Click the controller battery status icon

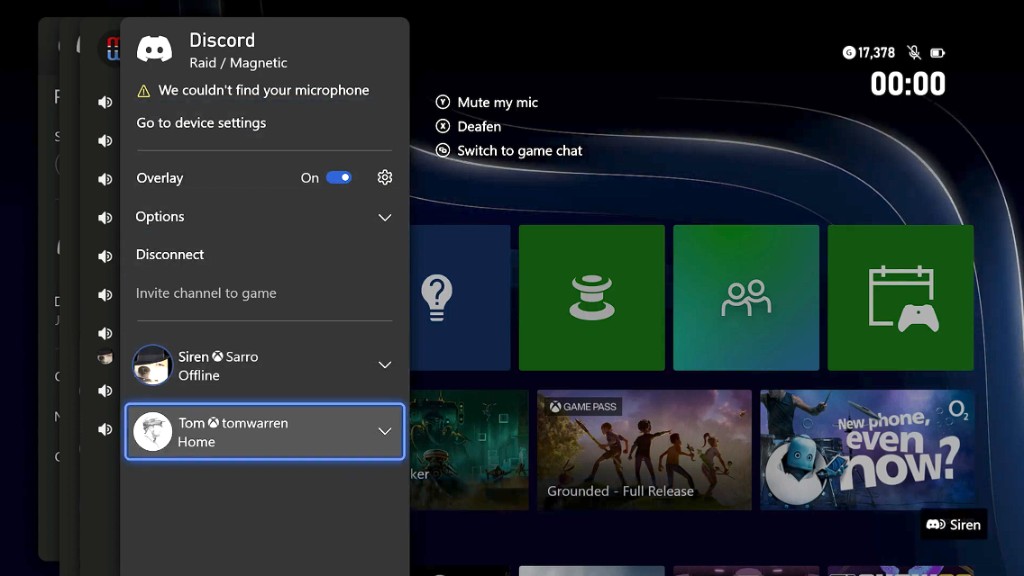click(938, 53)
